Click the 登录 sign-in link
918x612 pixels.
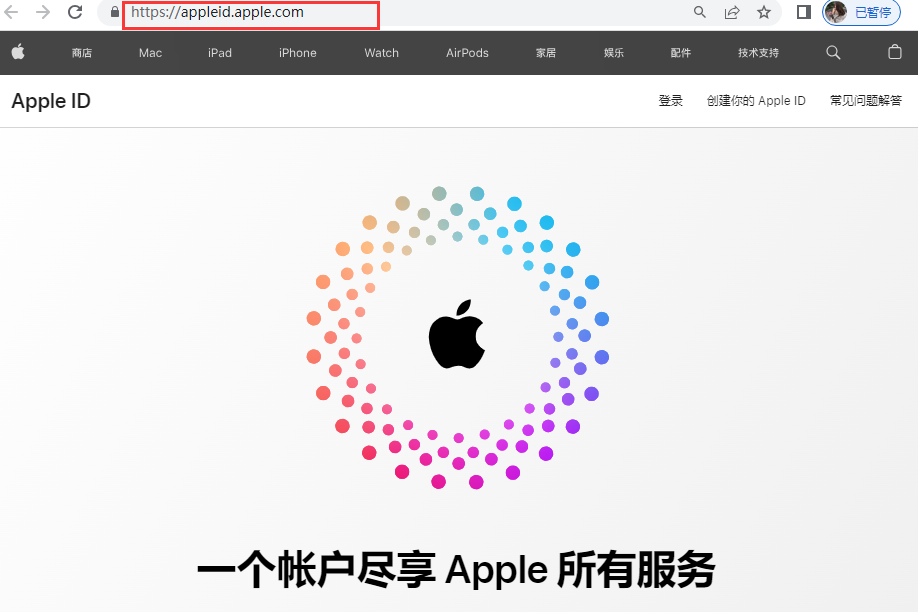(x=670, y=101)
